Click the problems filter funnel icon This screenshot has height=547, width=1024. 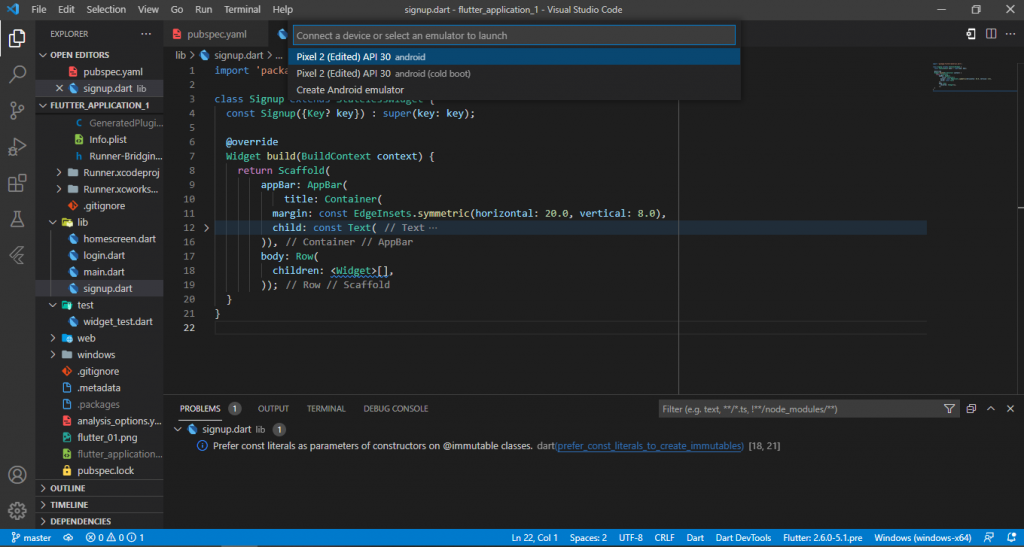[x=949, y=409]
